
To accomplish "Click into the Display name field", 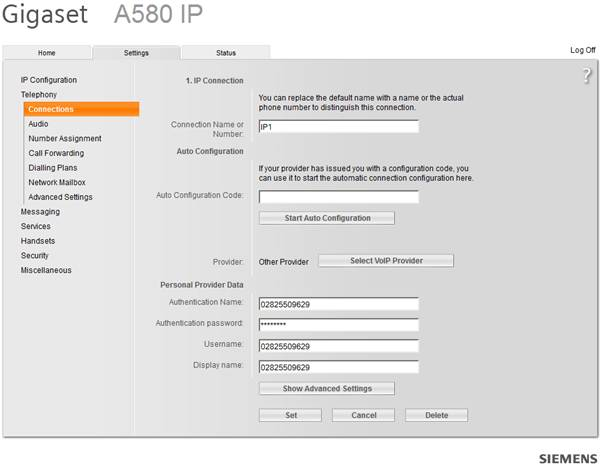I will pos(339,367).
